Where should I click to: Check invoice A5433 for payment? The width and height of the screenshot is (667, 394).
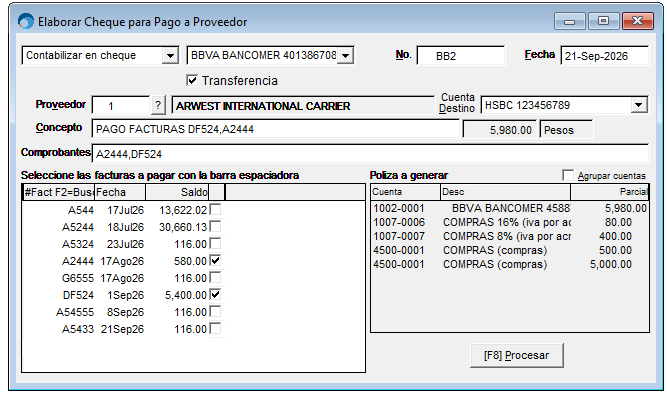pyautogui.click(x=216, y=328)
